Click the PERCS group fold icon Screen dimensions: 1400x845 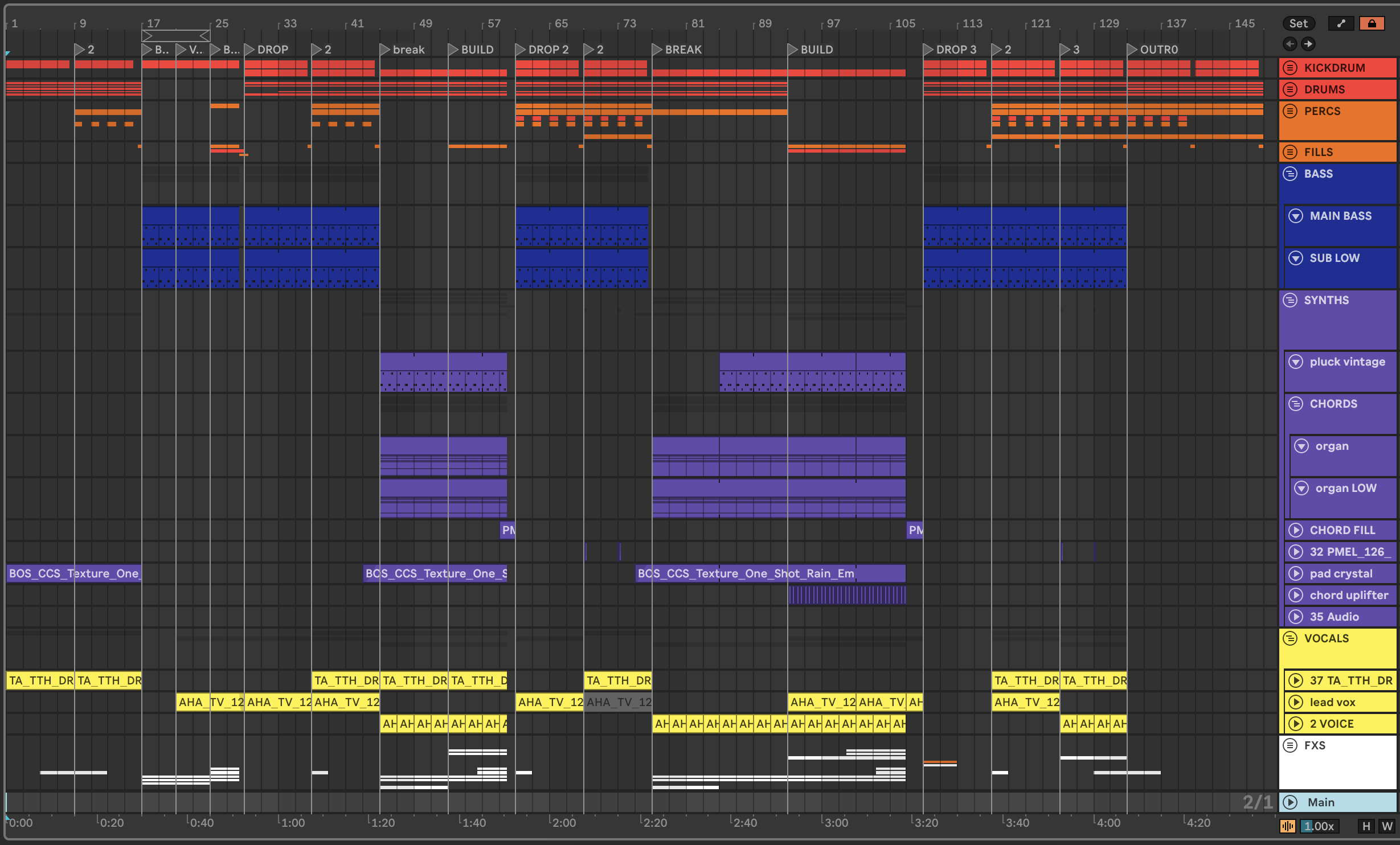point(1291,111)
